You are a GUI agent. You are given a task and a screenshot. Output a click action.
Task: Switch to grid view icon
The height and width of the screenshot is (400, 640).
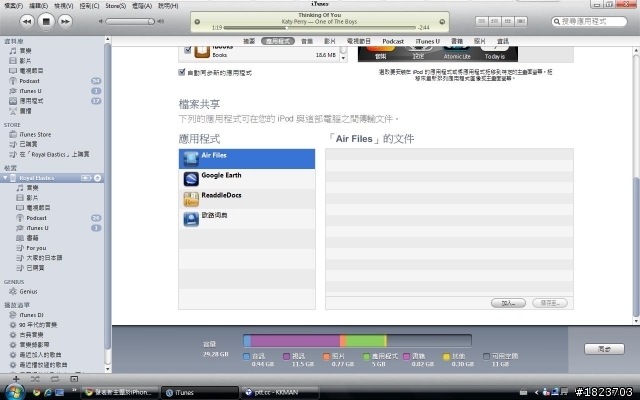coord(508,21)
